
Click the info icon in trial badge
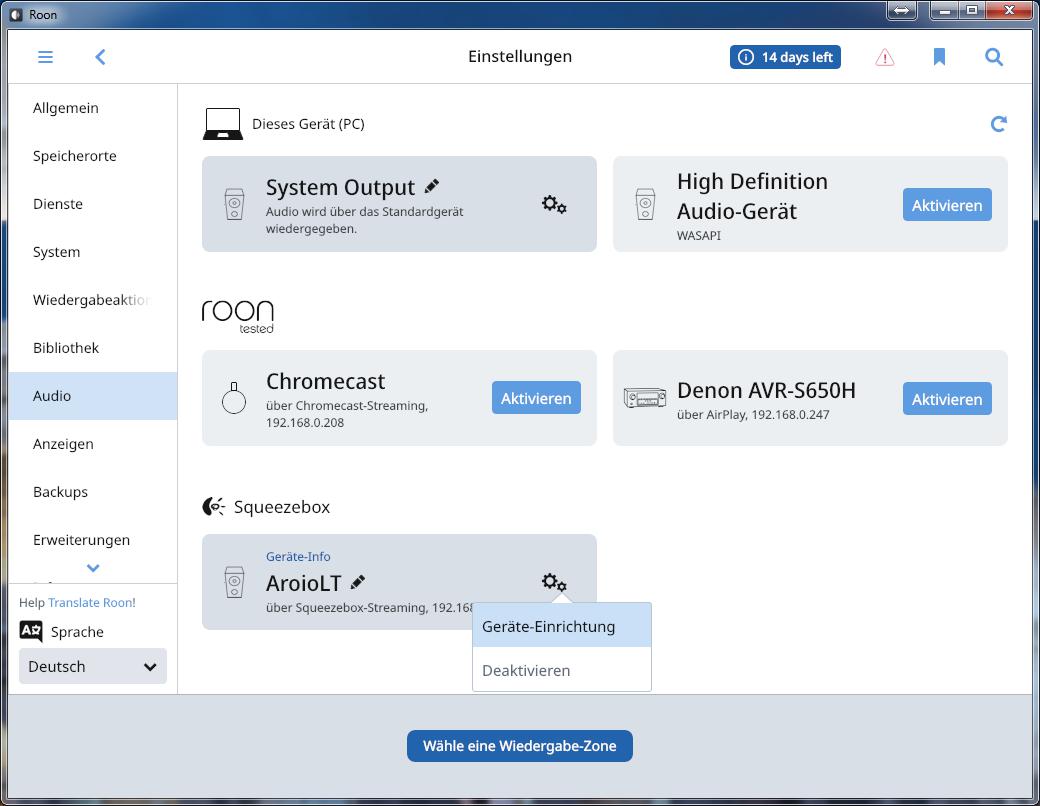click(746, 58)
